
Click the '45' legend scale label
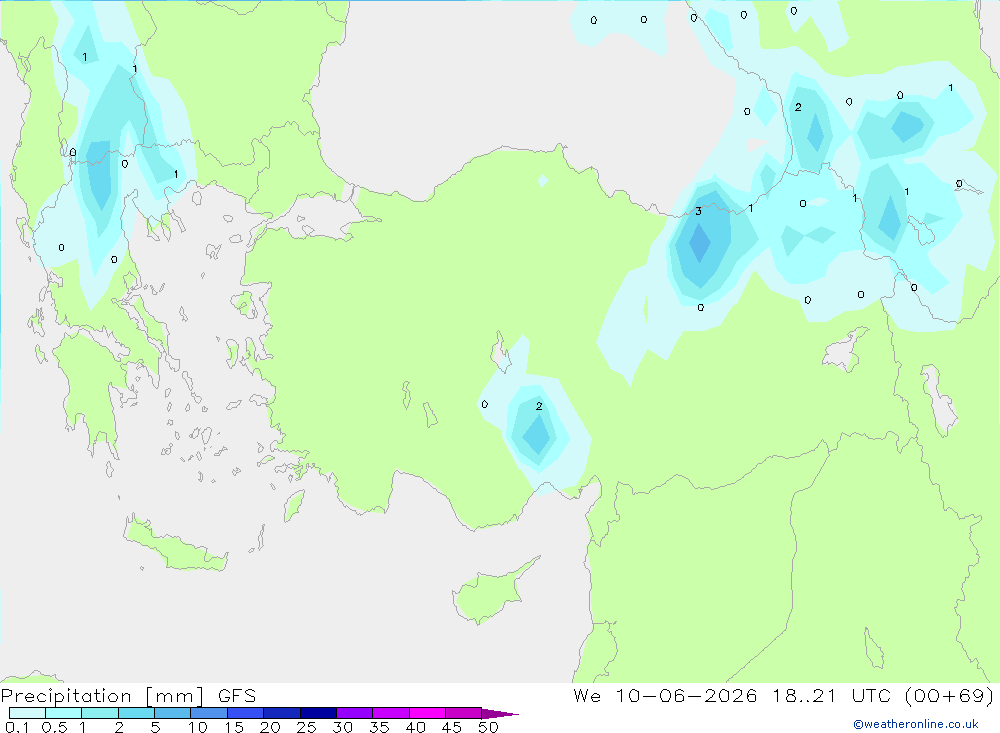coord(452,727)
